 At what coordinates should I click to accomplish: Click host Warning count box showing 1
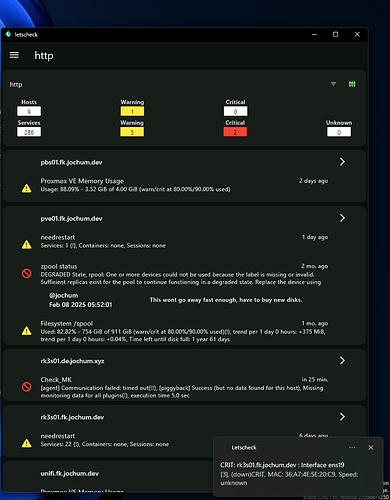pos(132,111)
